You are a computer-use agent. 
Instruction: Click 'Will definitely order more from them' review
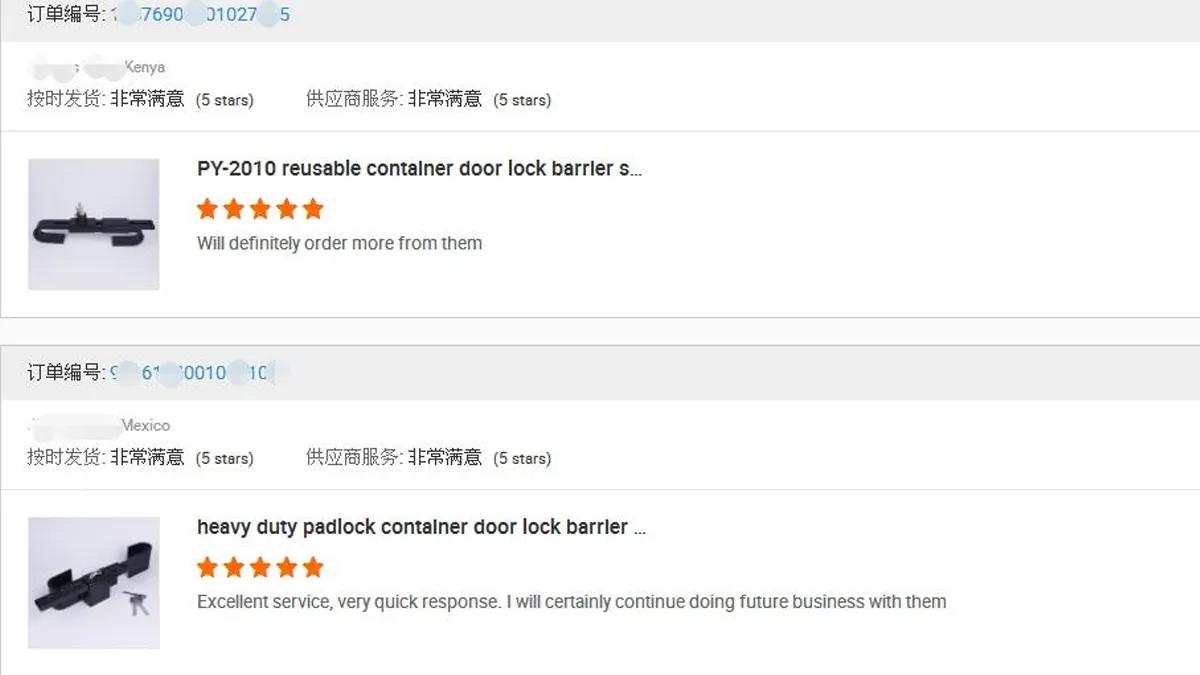(340, 243)
